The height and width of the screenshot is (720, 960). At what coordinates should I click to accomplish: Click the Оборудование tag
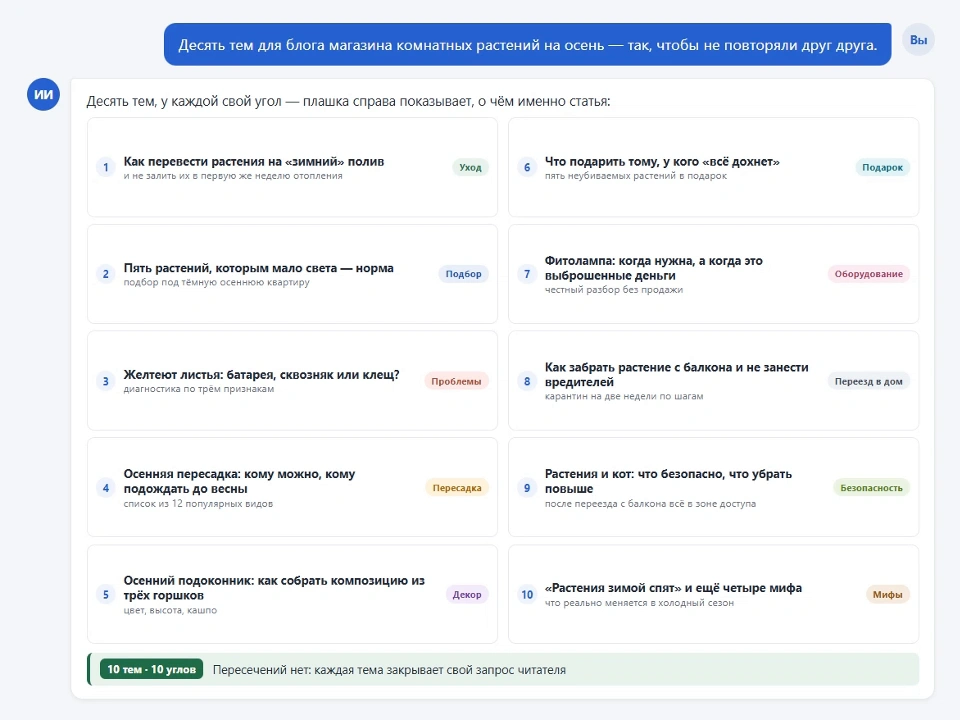coord(868,274)
